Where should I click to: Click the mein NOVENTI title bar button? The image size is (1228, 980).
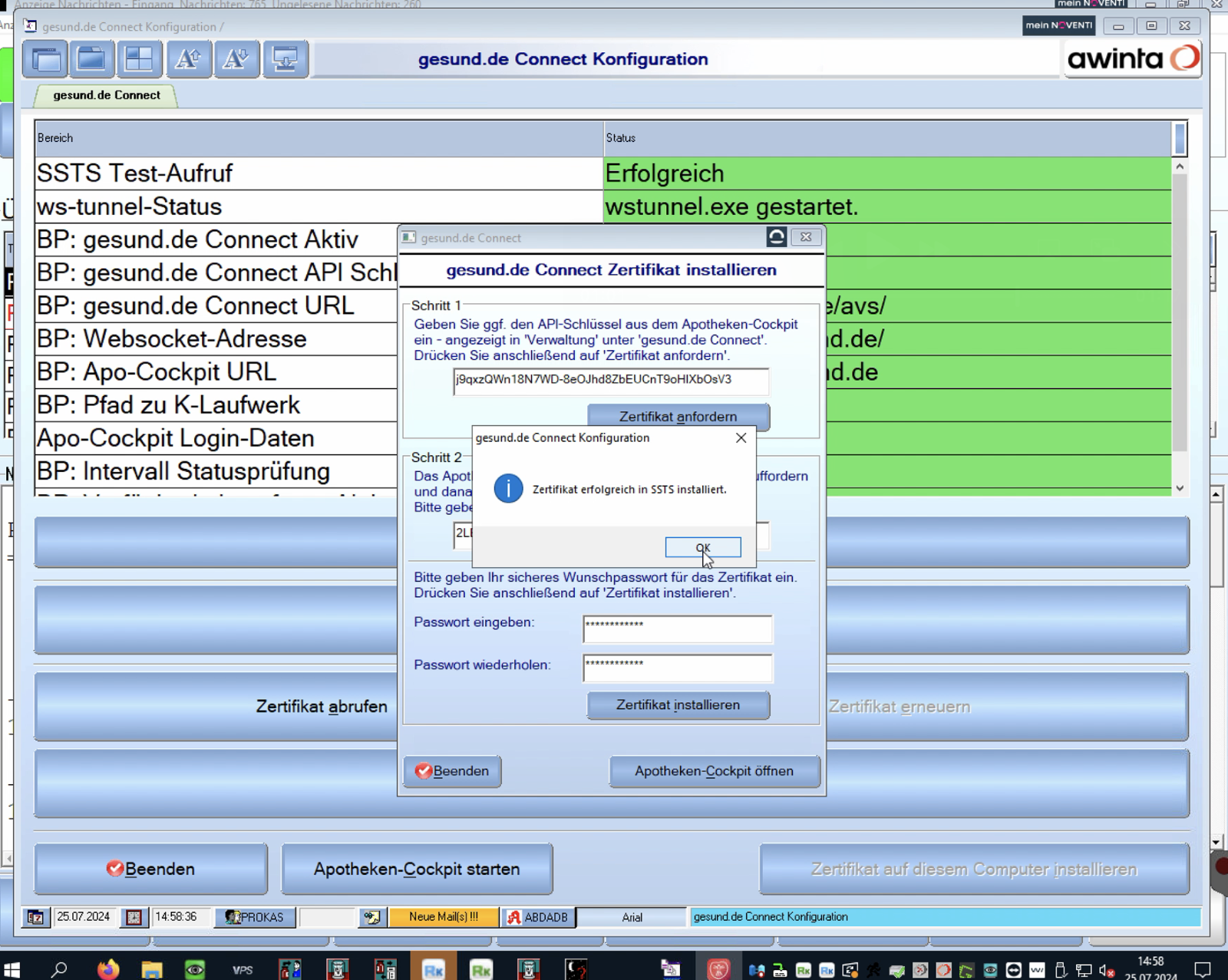(x=1059, y=25)
